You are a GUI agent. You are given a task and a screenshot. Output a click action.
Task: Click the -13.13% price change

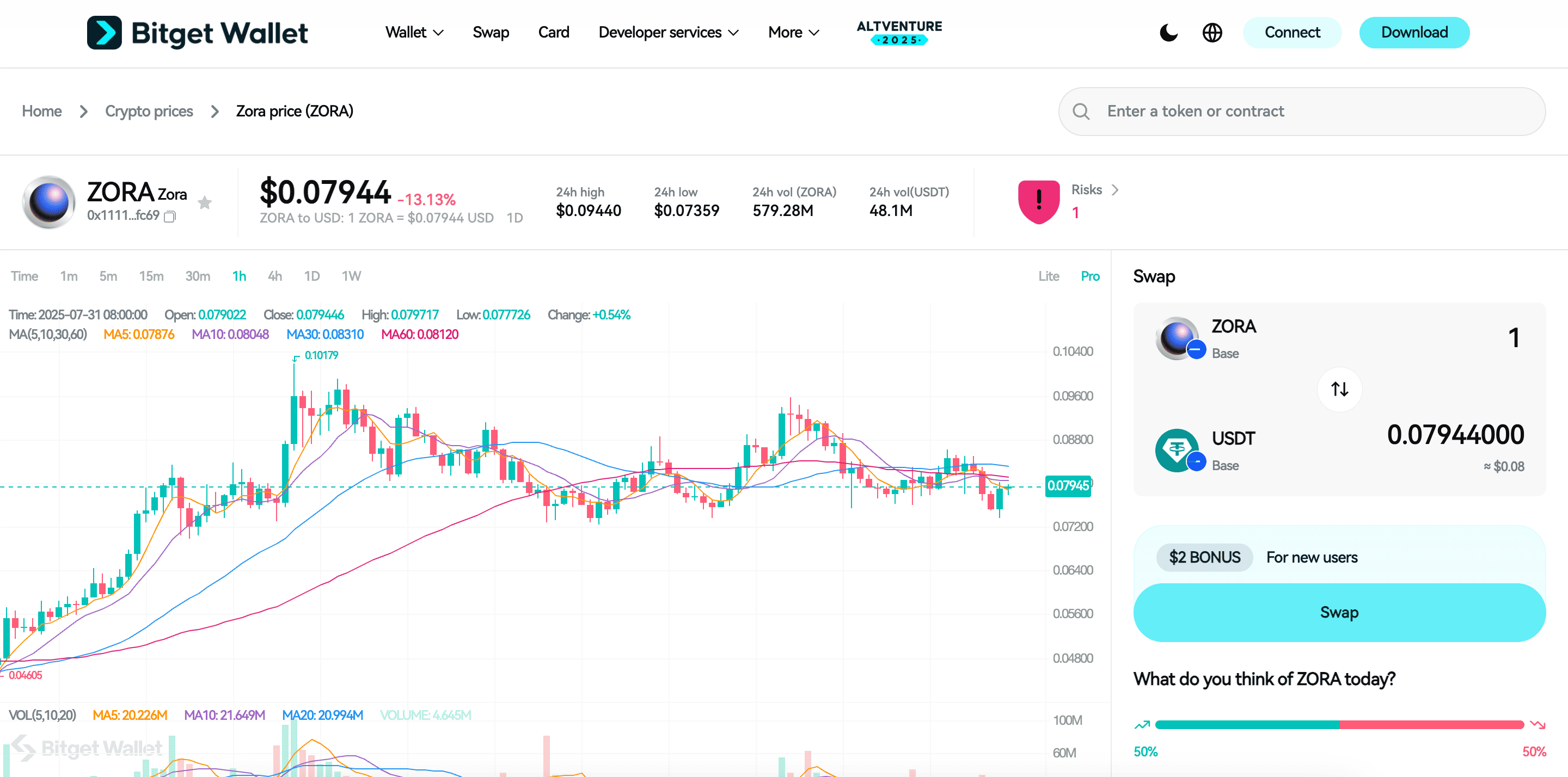(x=427, y=200)
